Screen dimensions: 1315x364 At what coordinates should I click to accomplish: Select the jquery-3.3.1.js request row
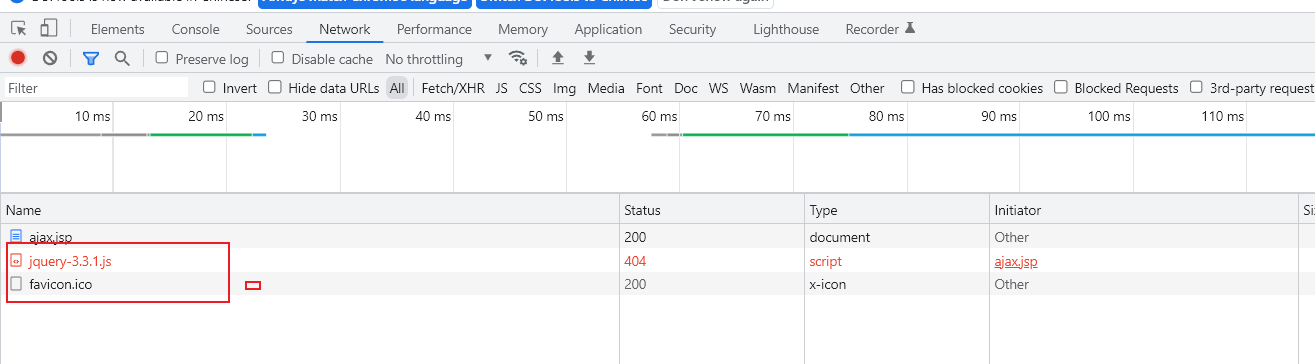point(657,261)
